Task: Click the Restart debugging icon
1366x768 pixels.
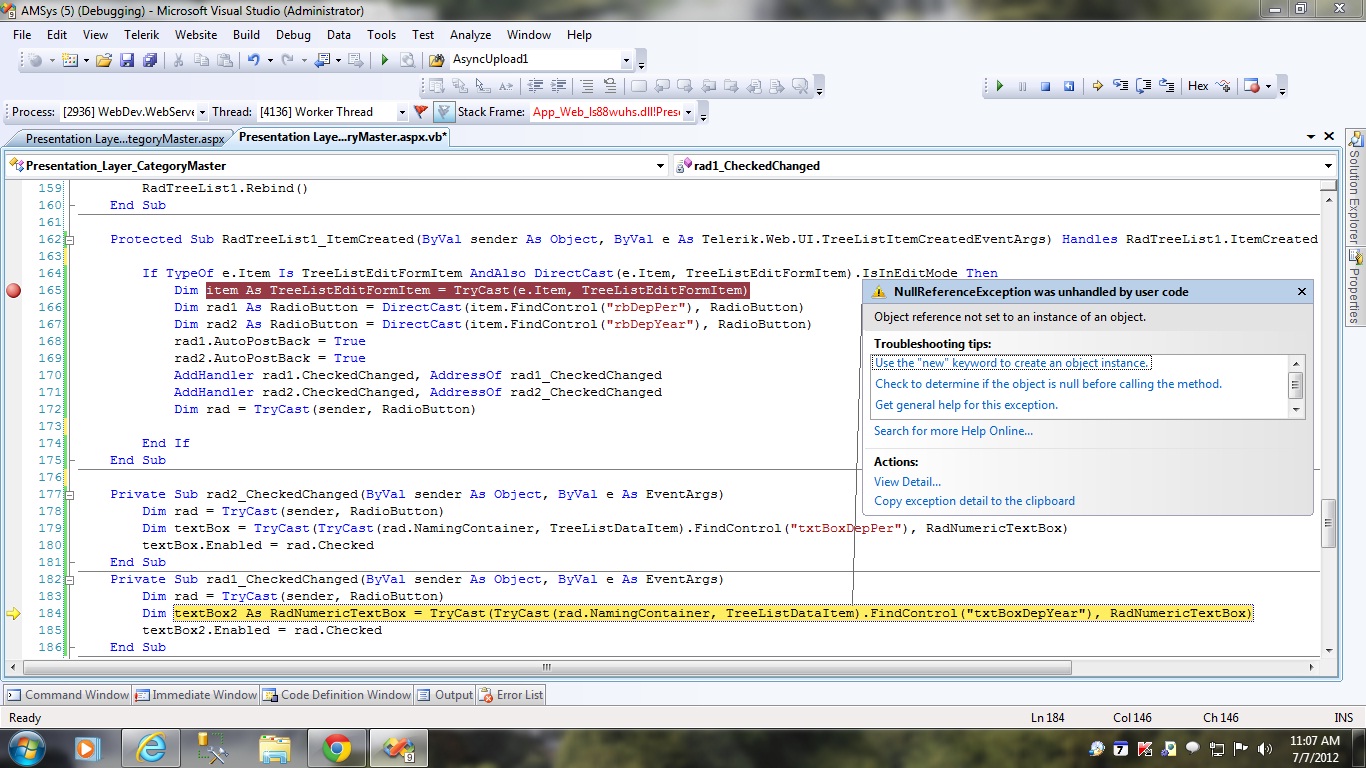Action: click(x=1069, y=86)
